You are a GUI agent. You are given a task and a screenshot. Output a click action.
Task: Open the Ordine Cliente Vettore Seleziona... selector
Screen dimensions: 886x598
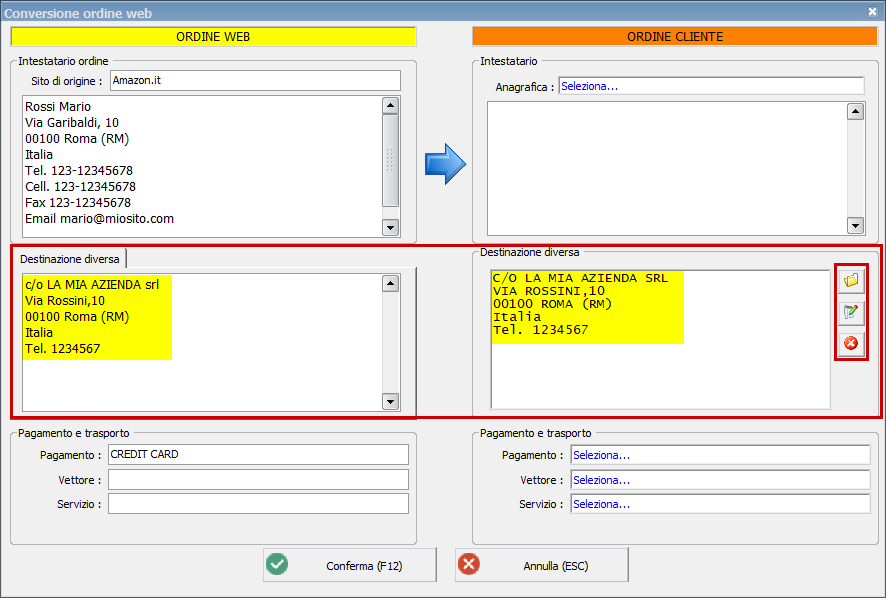point(720,480)
